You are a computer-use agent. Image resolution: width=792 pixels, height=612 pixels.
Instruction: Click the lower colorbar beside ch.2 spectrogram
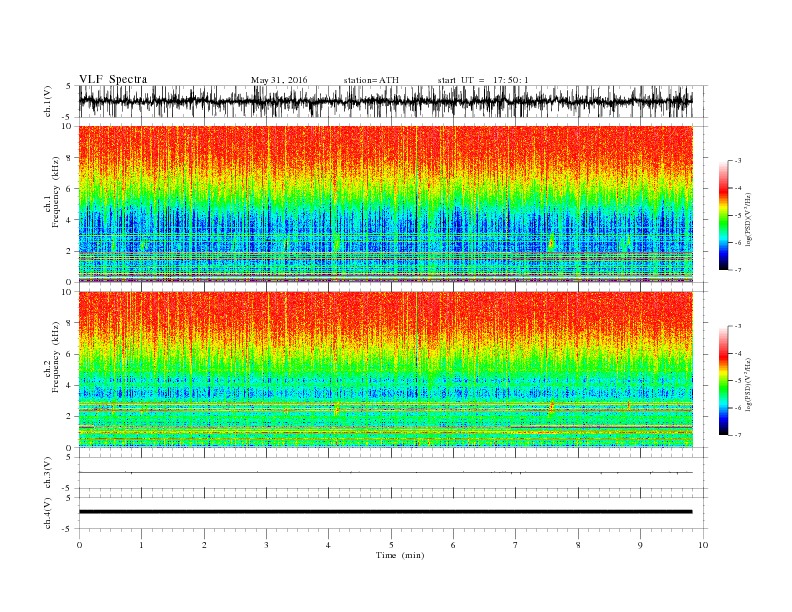tap(723, 381)
